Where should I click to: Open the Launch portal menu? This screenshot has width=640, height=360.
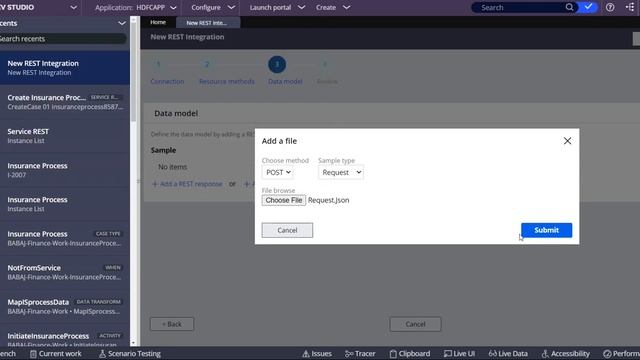pos(277,7)
